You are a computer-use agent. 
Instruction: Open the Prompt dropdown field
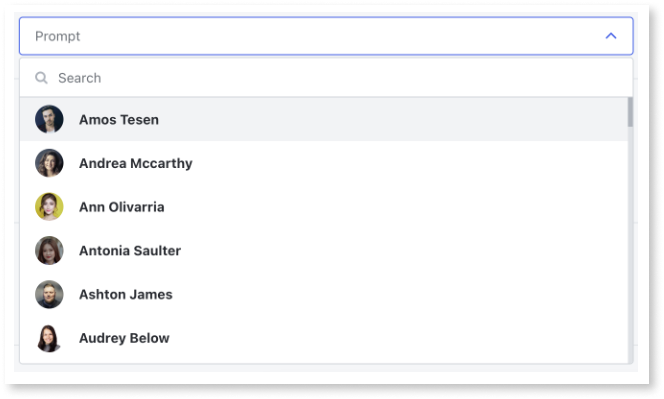(x=326, y=36)
